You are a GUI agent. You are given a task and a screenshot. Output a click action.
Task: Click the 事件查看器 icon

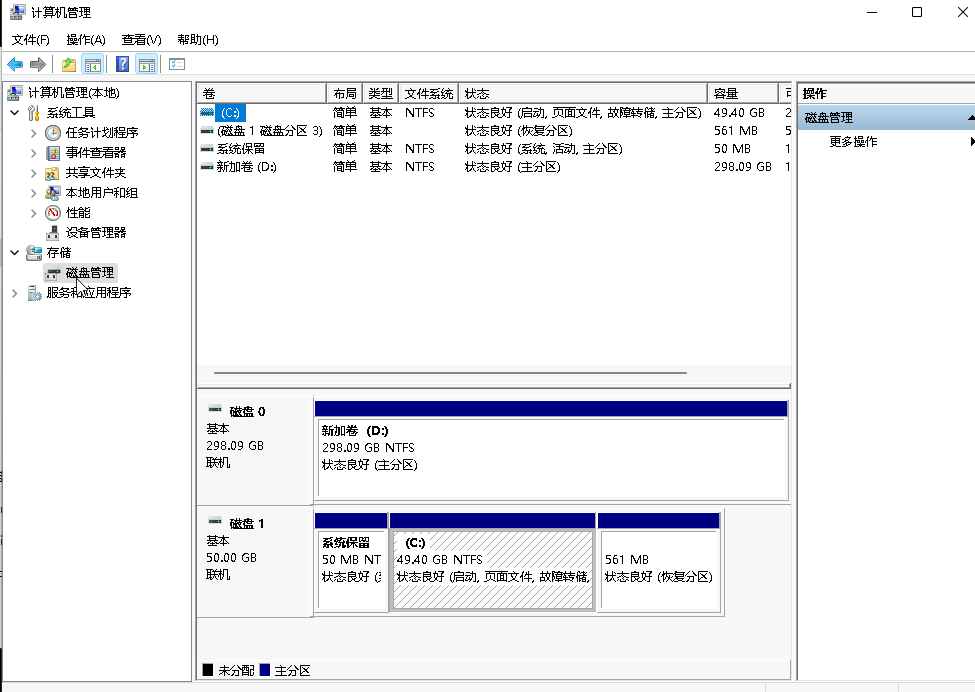(53, 152)
